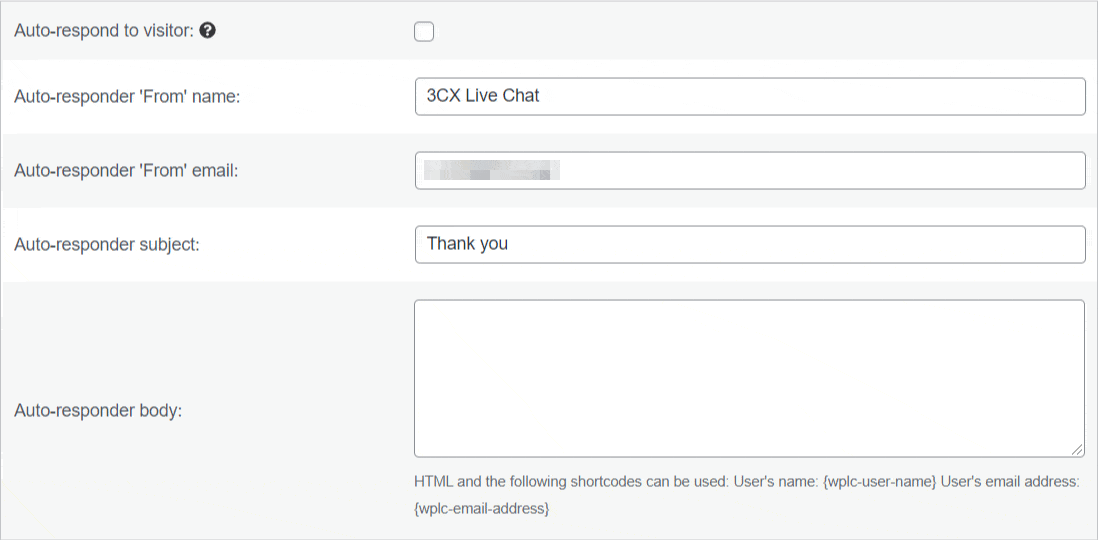1098x540 pixels.
Task: Click the blurred email address value
Action: point(492,170)
